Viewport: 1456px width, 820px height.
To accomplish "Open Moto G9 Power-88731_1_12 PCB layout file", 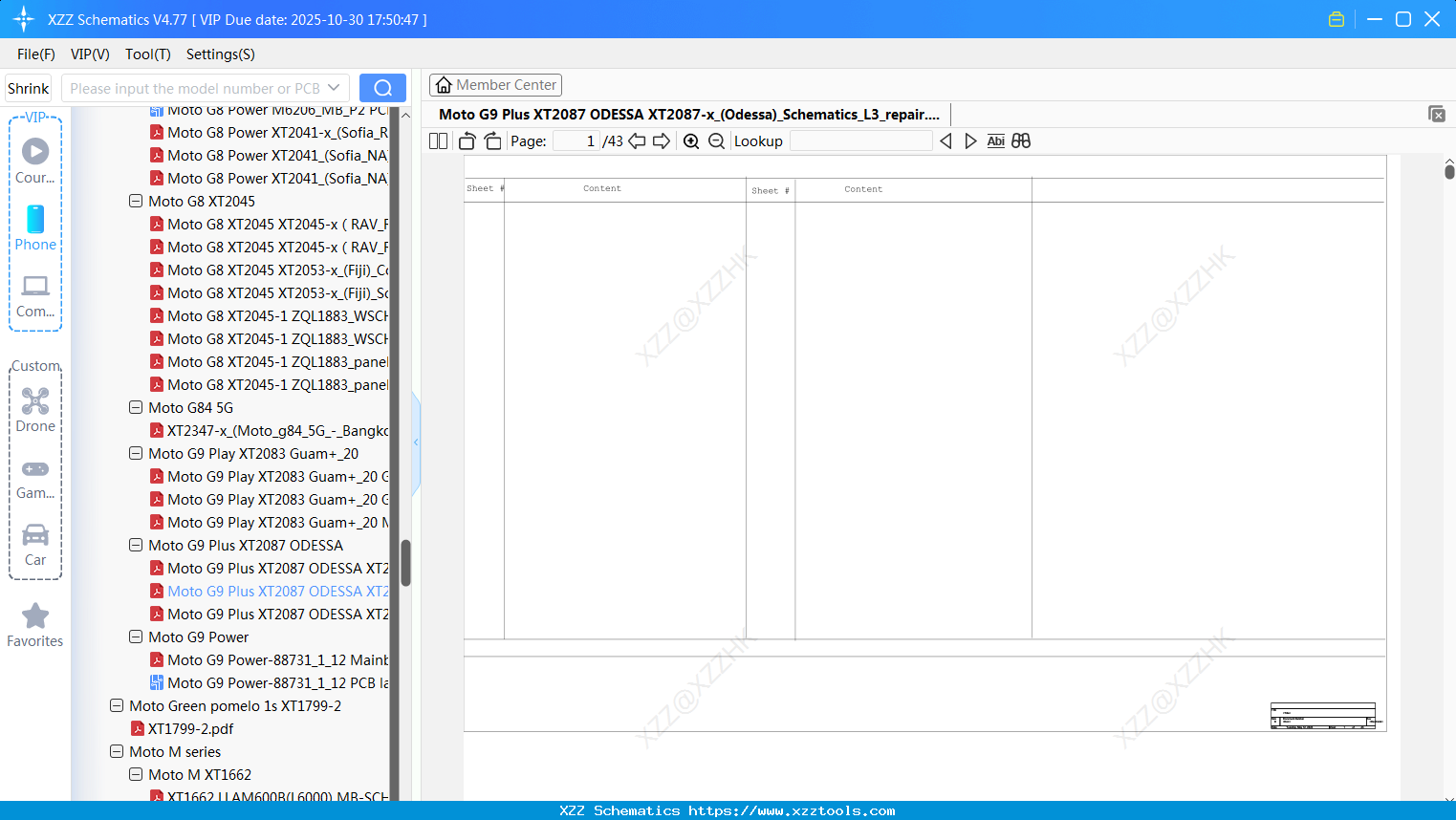I will click(x=269, y=683).
